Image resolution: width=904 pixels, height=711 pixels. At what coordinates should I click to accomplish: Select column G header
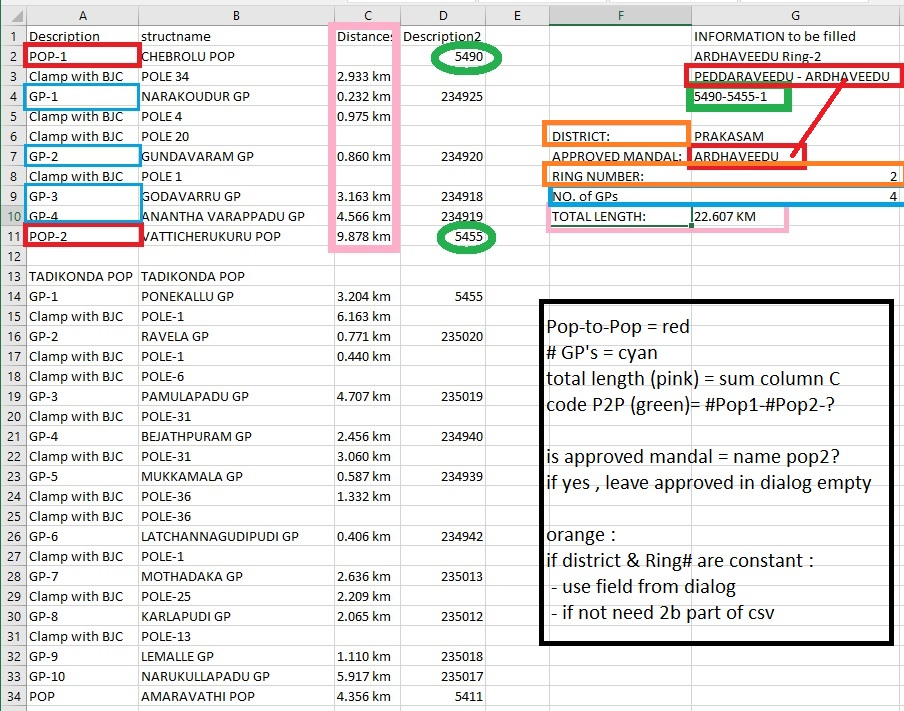[x=797, y=16]
